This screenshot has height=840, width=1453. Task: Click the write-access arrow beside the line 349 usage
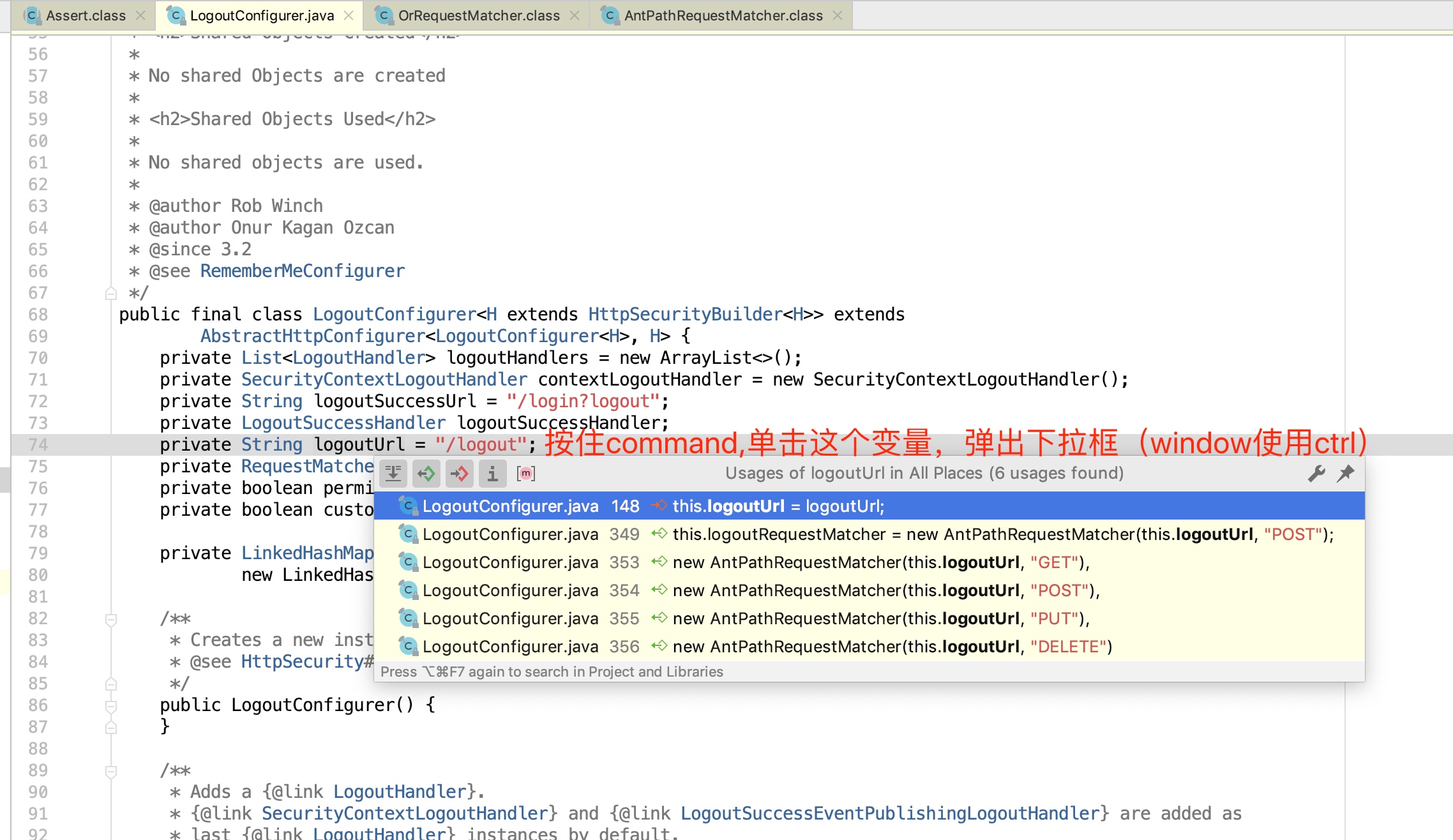click(x=661, y=534)
